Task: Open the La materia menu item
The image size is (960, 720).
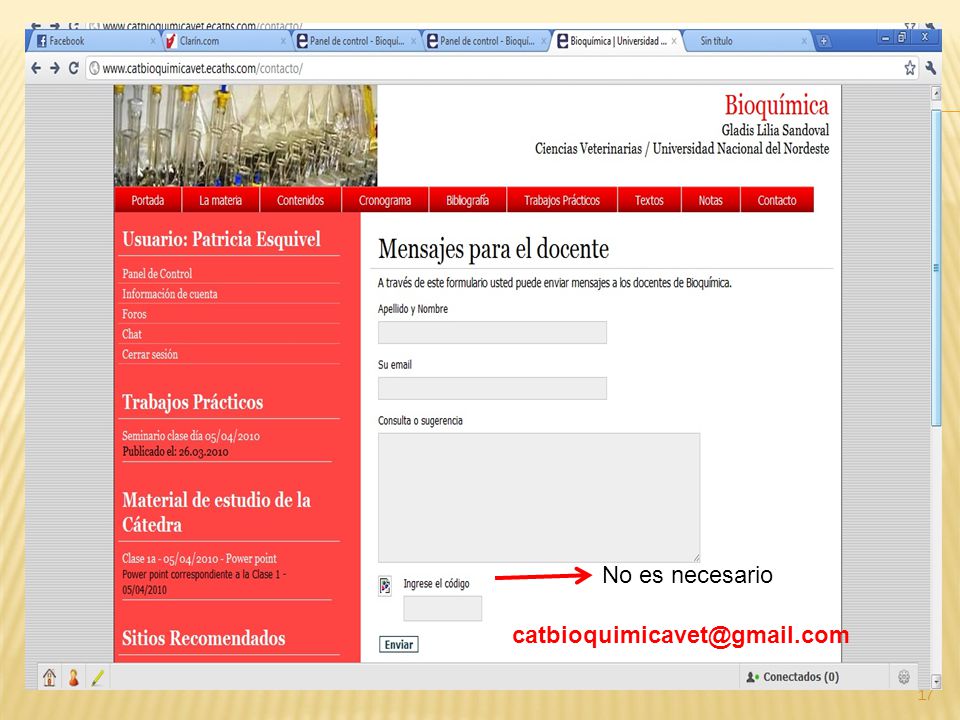Action: (x=220, y=200)
